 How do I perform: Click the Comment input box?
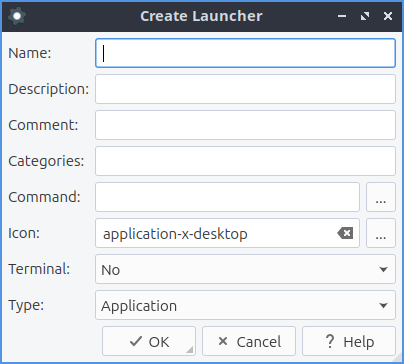245,125
